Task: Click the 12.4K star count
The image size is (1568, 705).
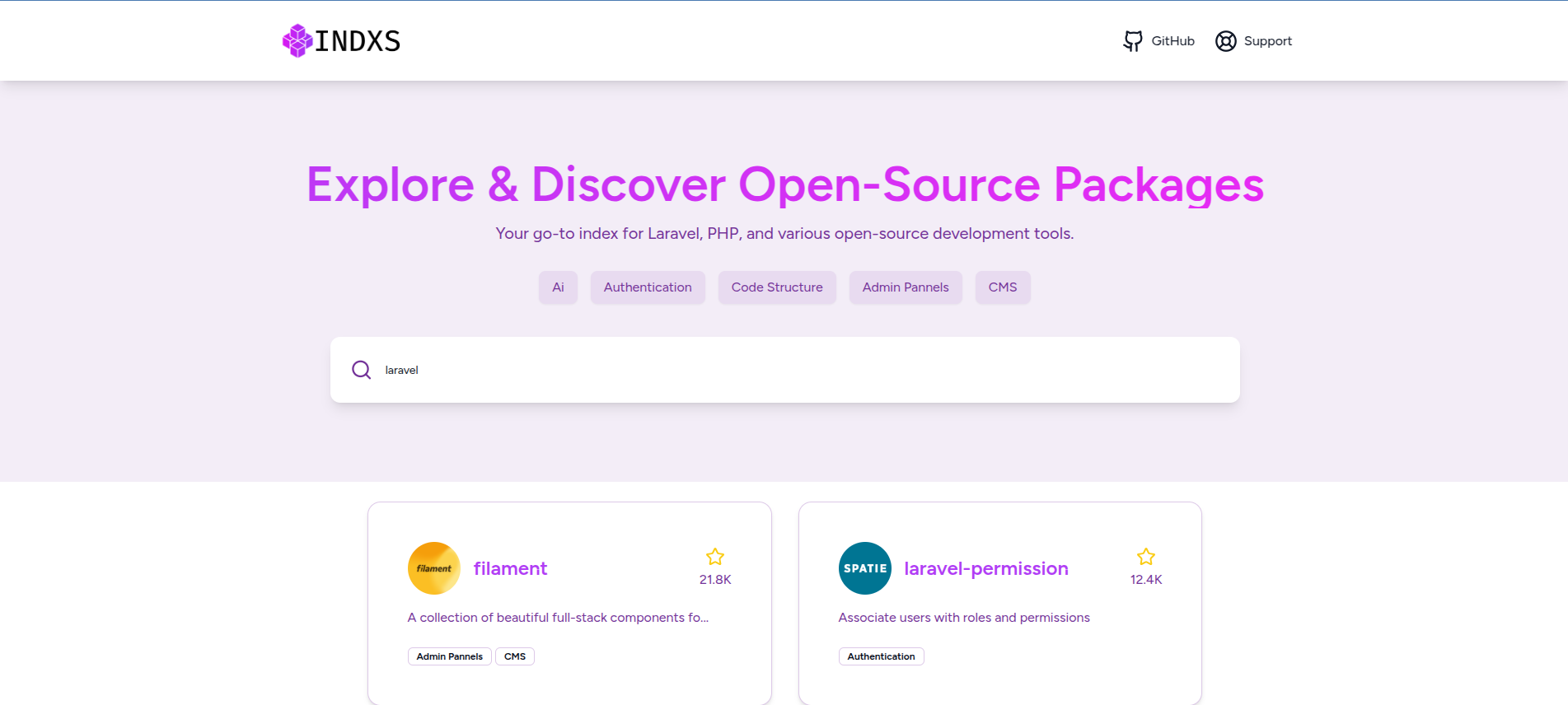Action: (x=1146, y=580)
